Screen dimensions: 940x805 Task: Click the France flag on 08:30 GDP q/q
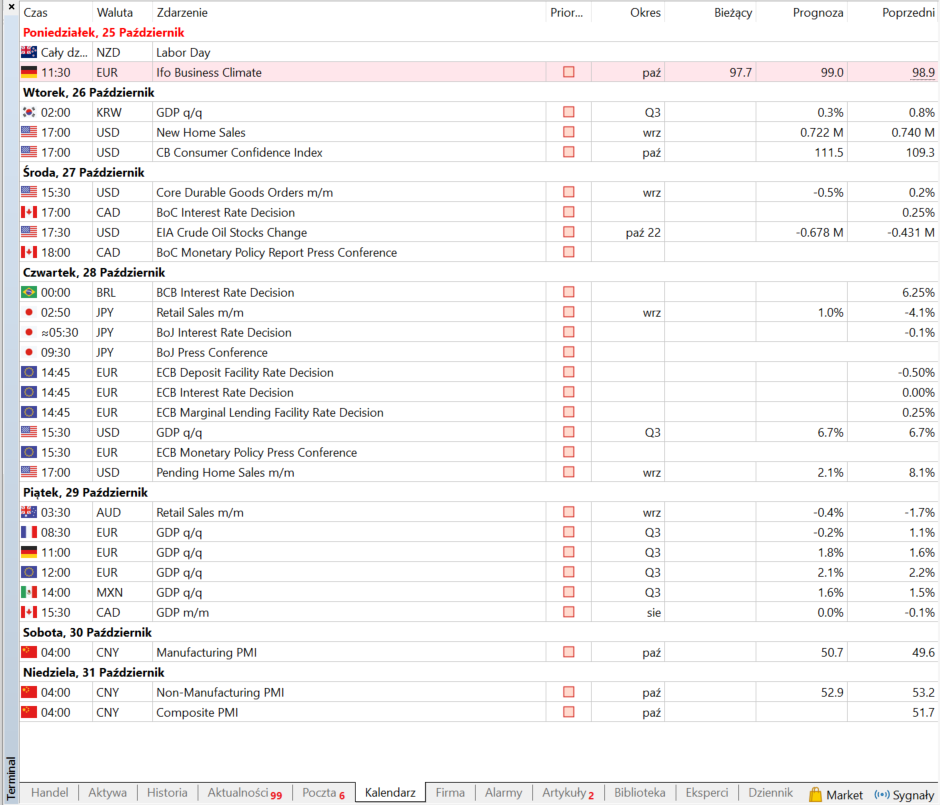click(29, 532)
